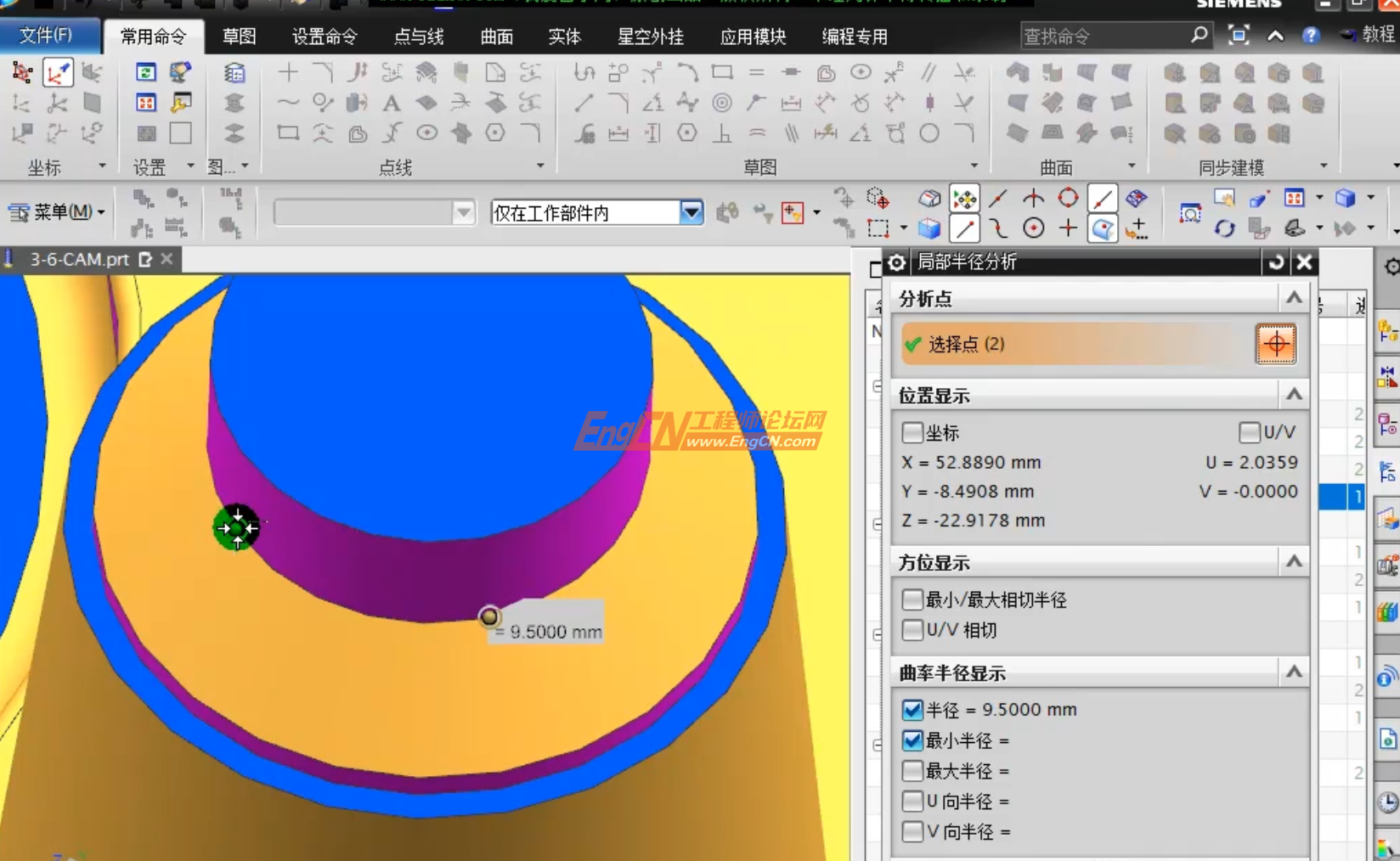Select the Text sketch tool (letter A icon)
The width and height of the screenshot is (1400, 861).
pyautogui.click(x=391, y=104)
